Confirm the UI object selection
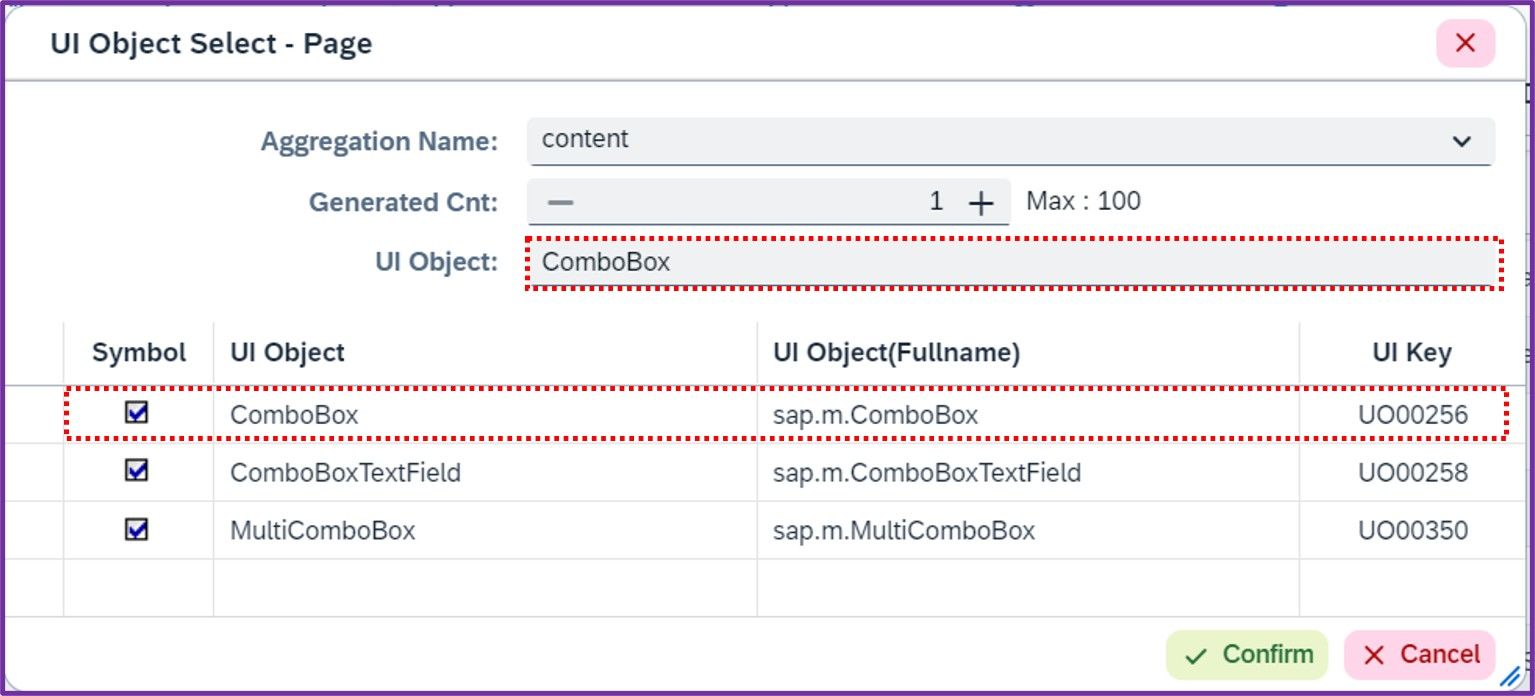Screen dimensions: 1535x696 1247,655
